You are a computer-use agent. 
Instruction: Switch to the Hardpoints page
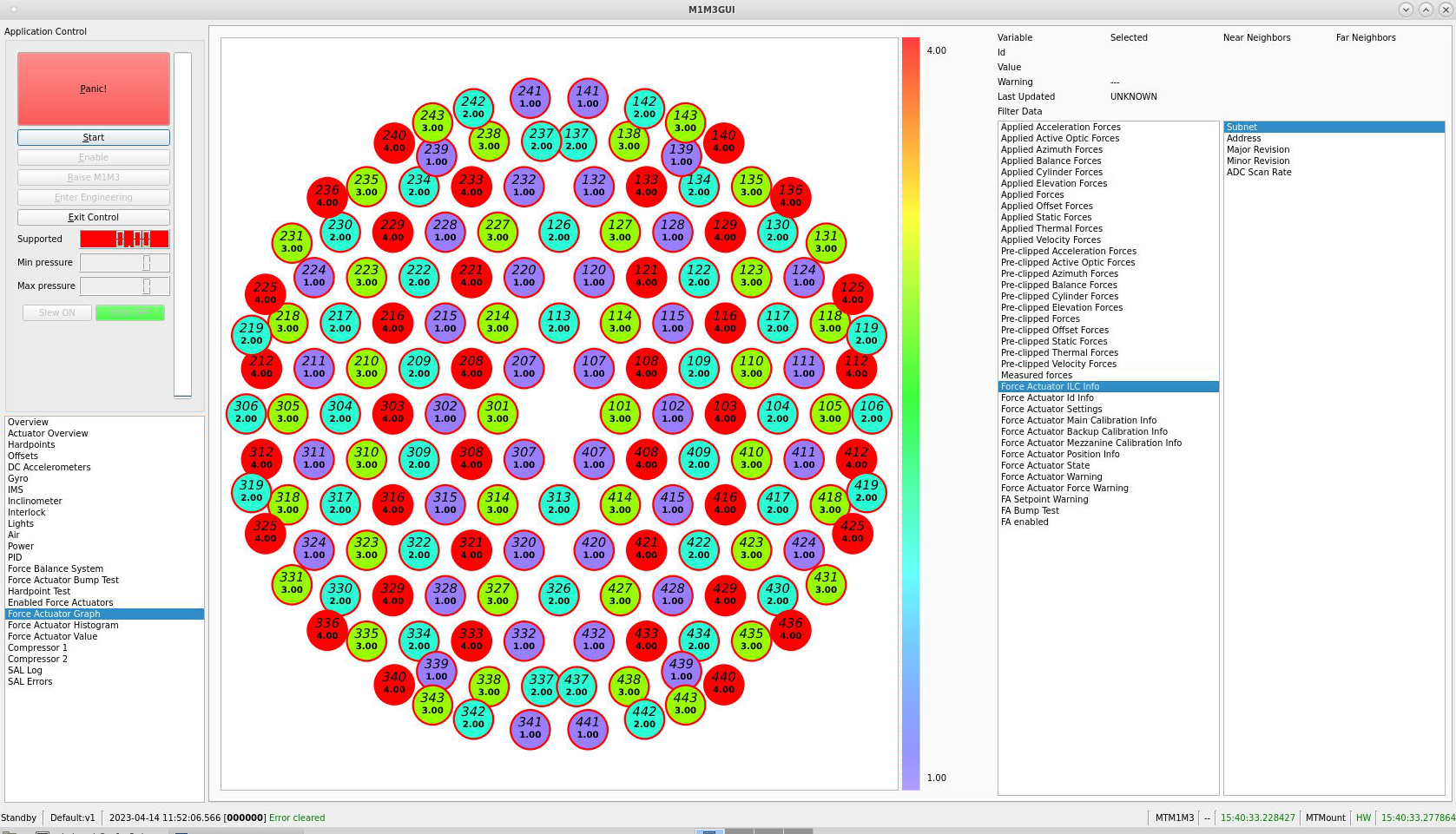point(104,444)
